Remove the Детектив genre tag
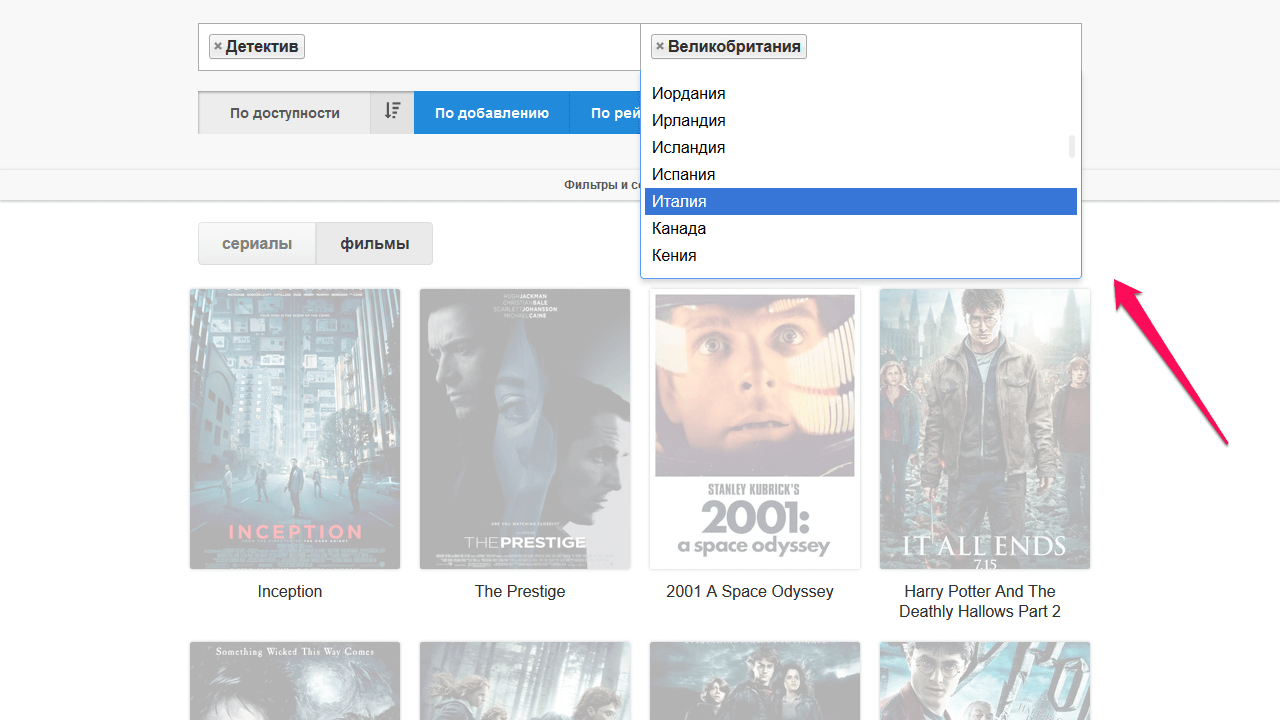The height and width of the screenshot is (720, 1280). pos(217,46)
